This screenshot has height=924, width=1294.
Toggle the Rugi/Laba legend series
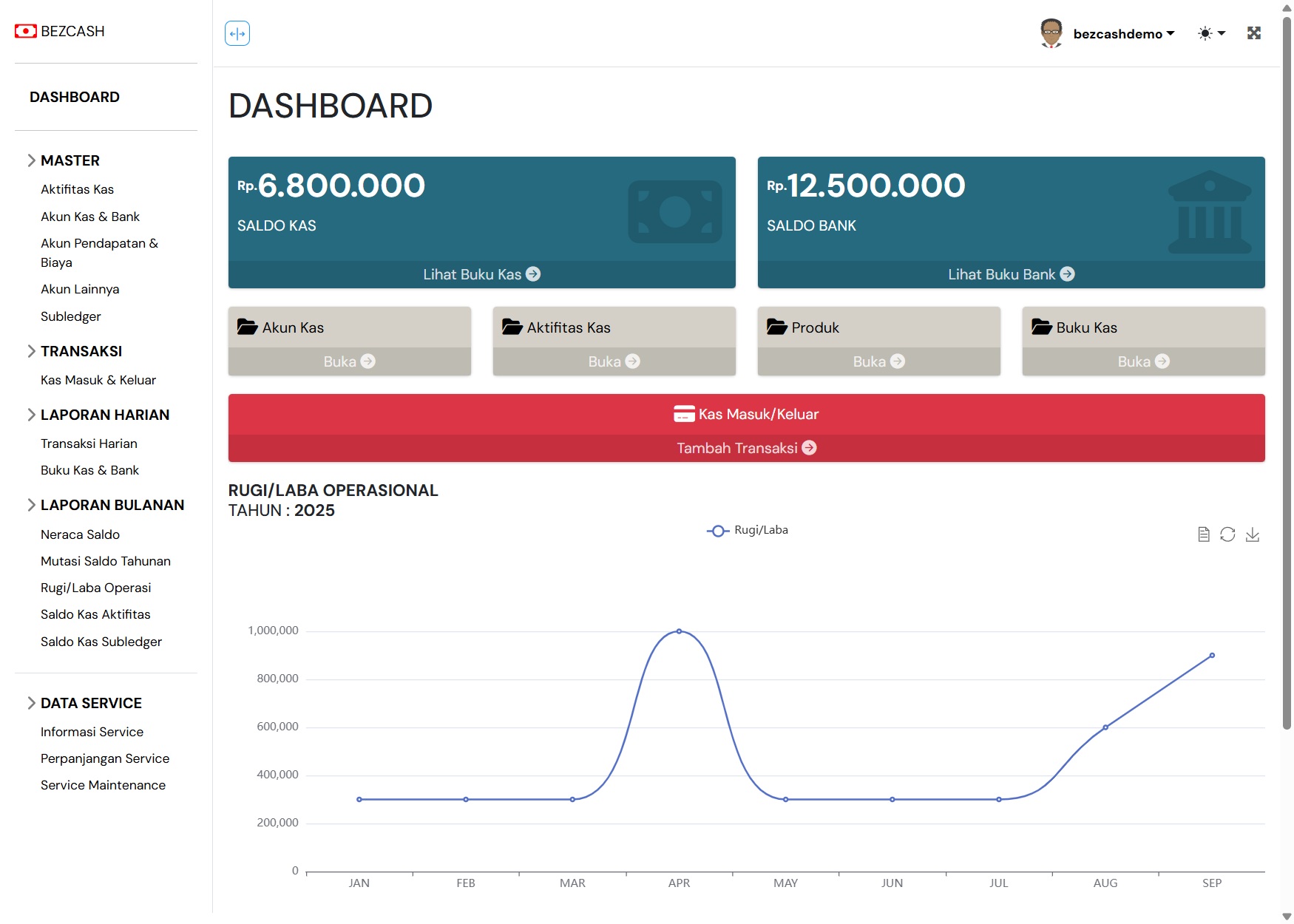click(x=748, y=530)
